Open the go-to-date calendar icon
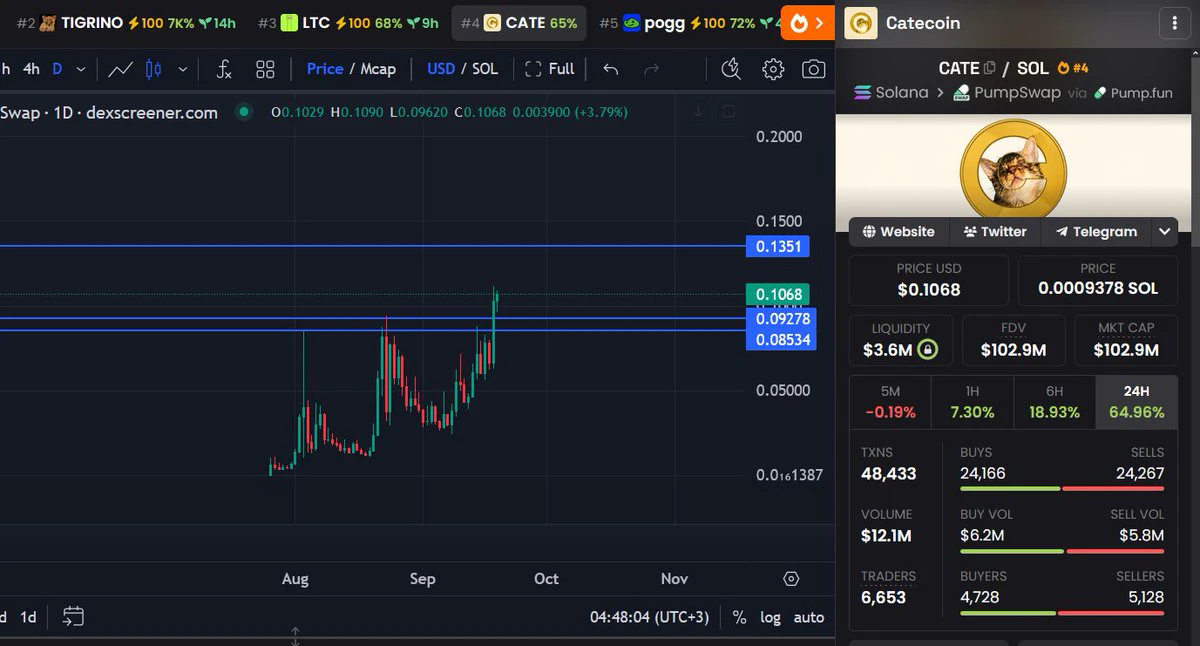Screen dimensions: 1200x646 73,616
